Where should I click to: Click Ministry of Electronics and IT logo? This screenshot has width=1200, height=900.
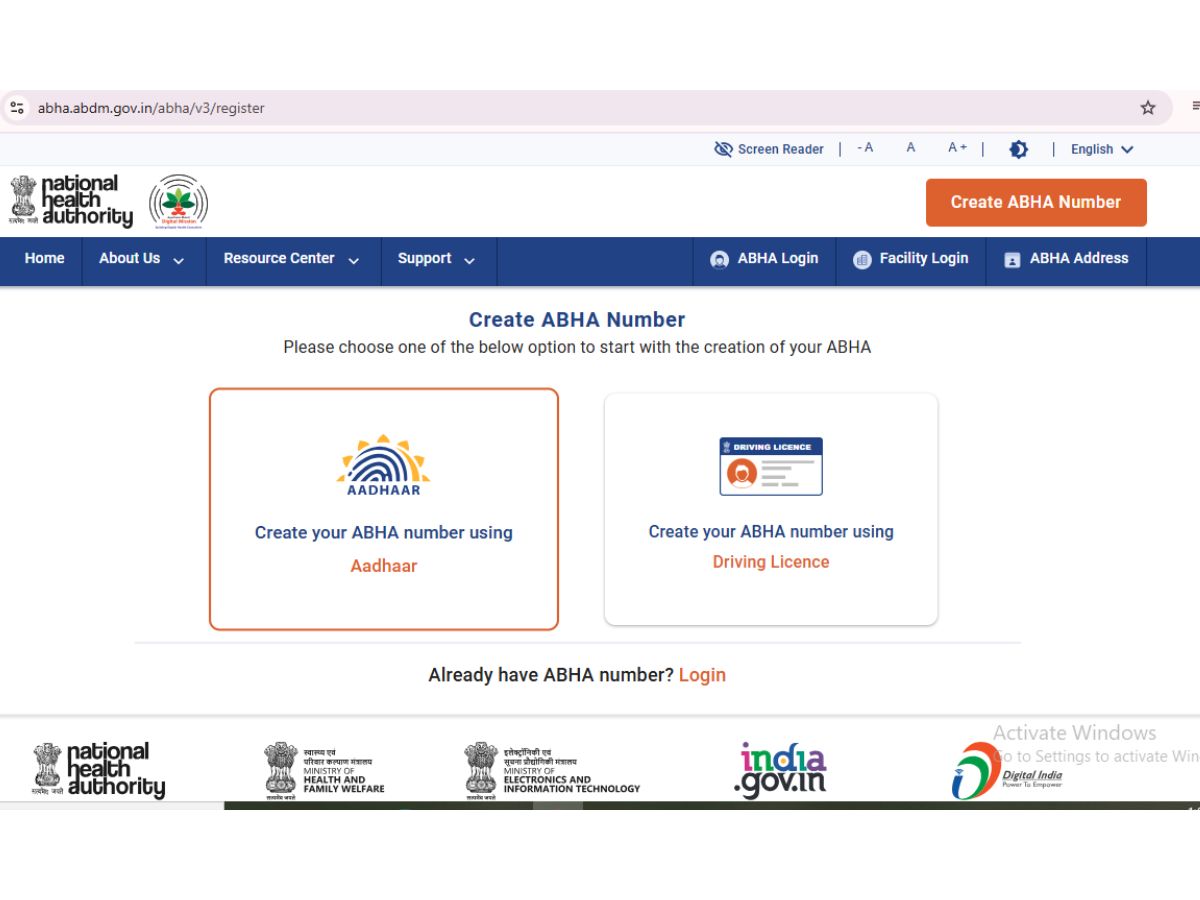[x=552, y=770]
